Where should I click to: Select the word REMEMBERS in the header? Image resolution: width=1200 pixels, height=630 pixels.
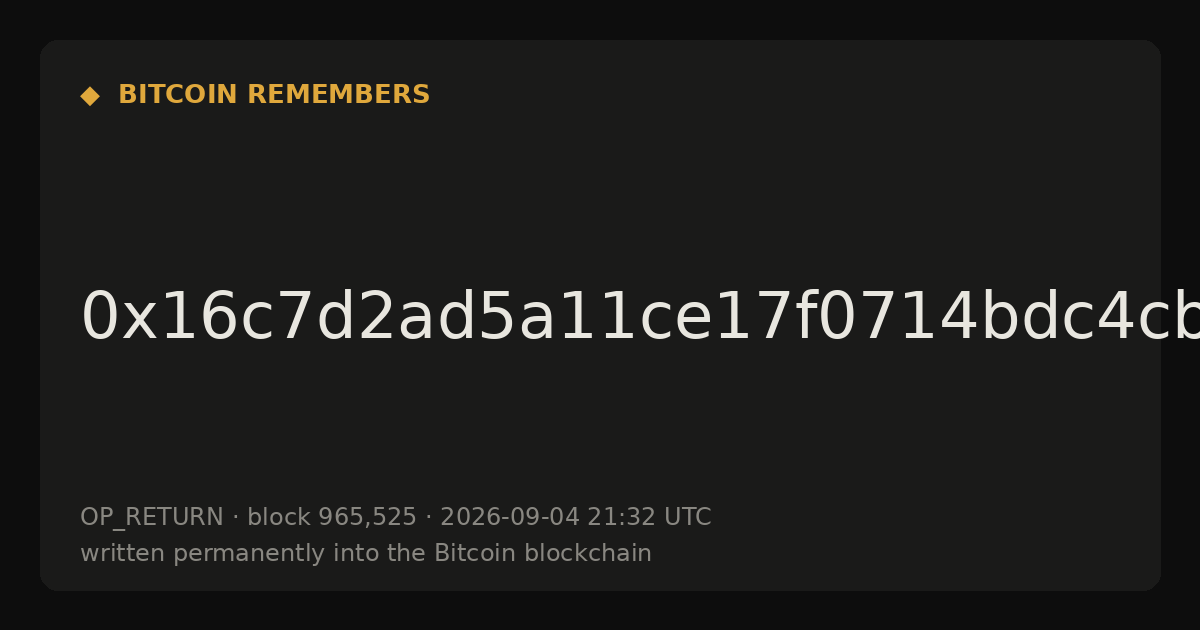339,95
